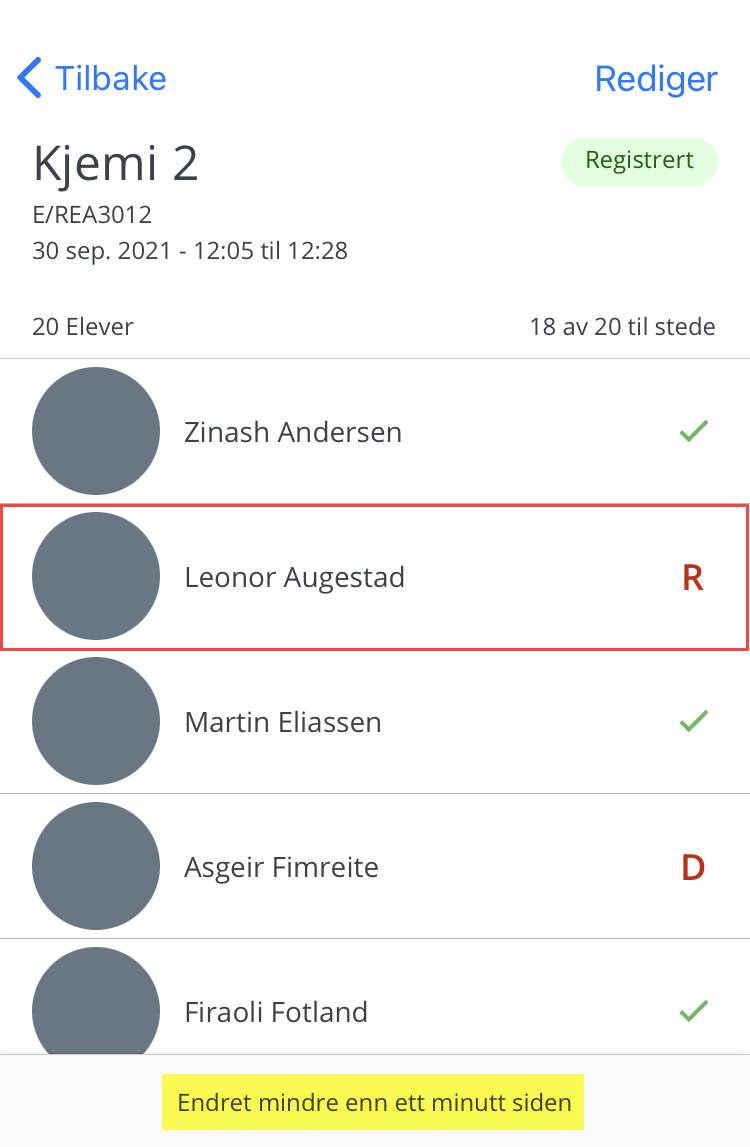Tap the 'Endret mindre enn ett minutt siden' notice
This screenshot has width=750, height=1147.
point(374,1102)
